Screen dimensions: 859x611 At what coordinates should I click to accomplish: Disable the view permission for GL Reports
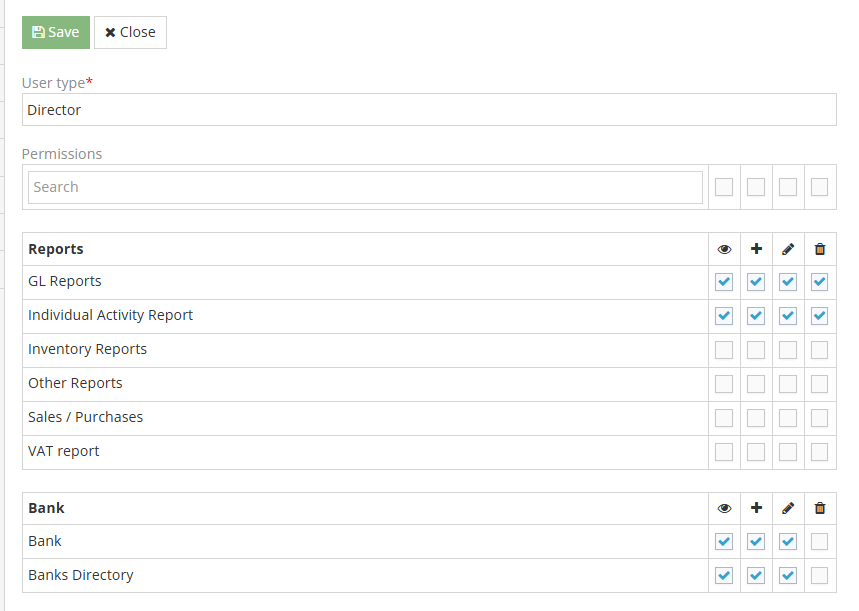724,282
